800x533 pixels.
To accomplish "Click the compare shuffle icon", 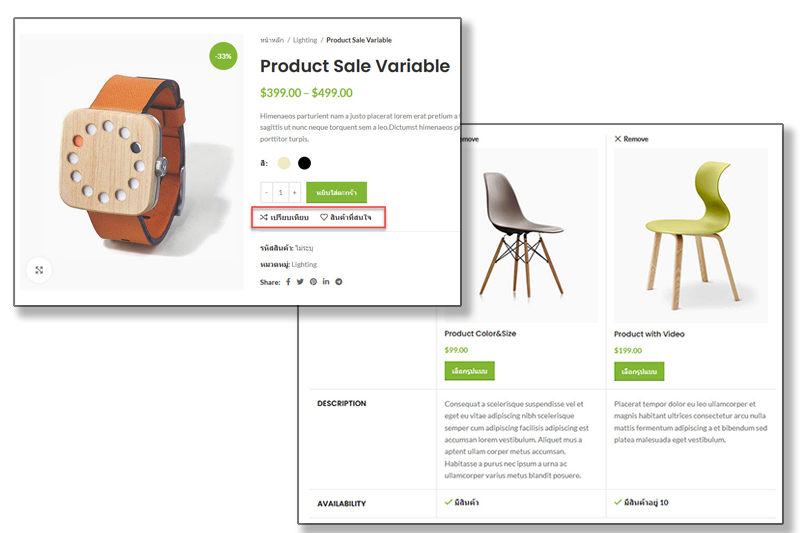I will point(264,217).
